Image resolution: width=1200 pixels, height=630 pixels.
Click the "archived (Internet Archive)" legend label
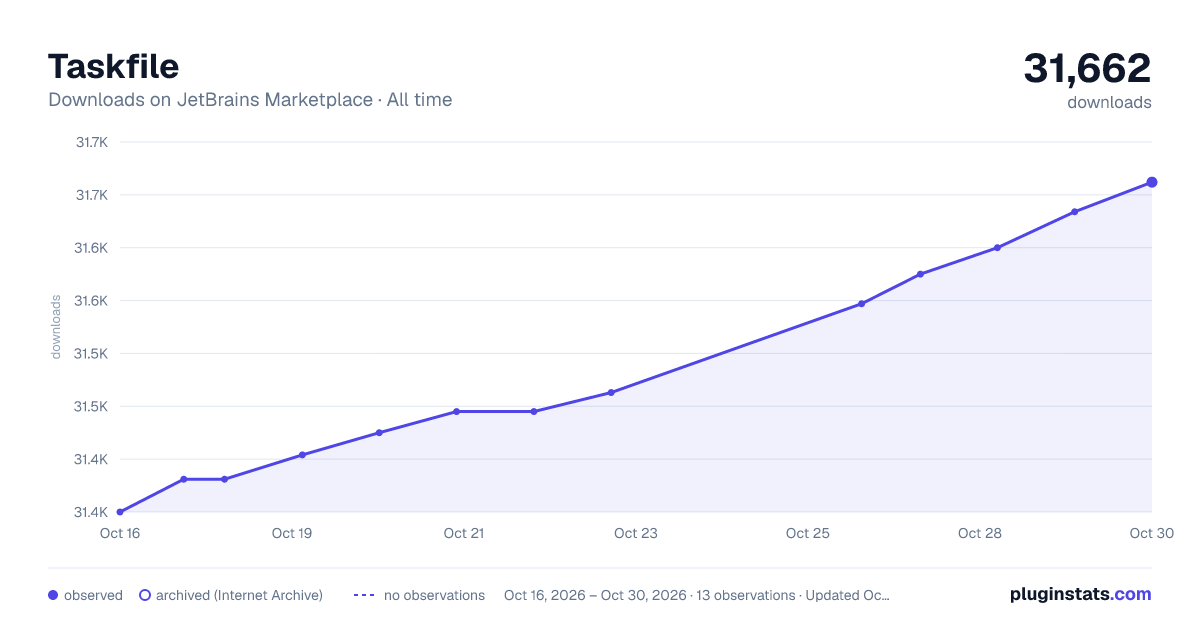pos(239,595)
